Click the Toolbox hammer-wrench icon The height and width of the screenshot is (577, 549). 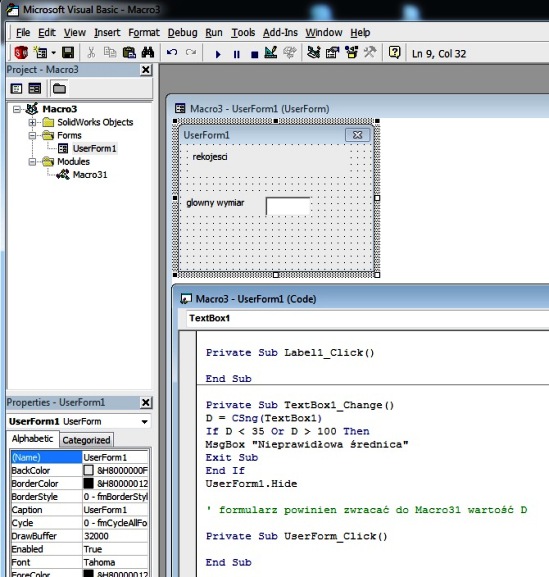click(370, 52)
